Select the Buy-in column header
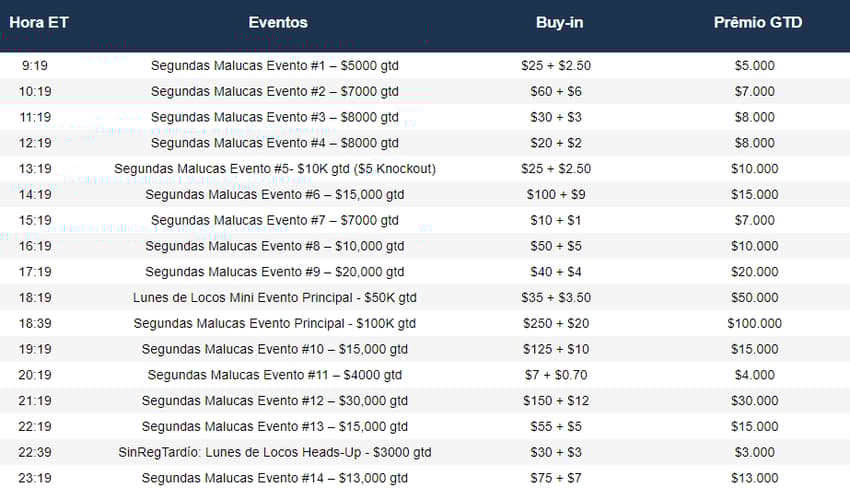The width and height of the screenshot is (850, 499). pos(559,23)
